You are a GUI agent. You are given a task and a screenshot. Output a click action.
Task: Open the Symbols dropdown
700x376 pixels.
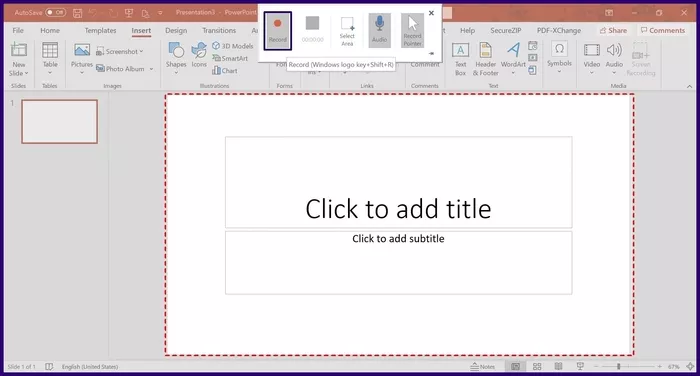559,58
